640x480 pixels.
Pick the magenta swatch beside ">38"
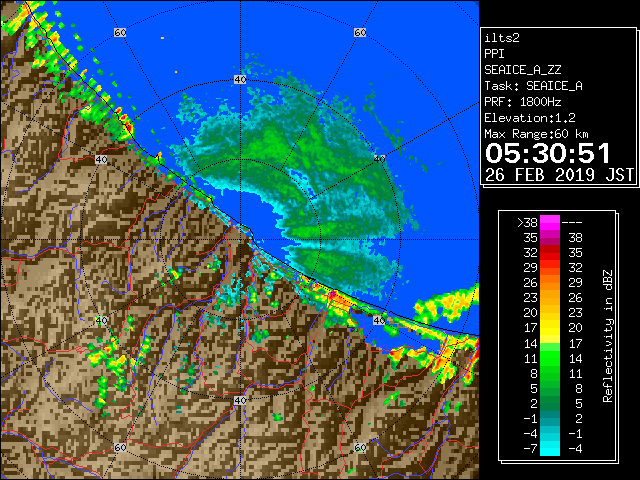[550, 223]
